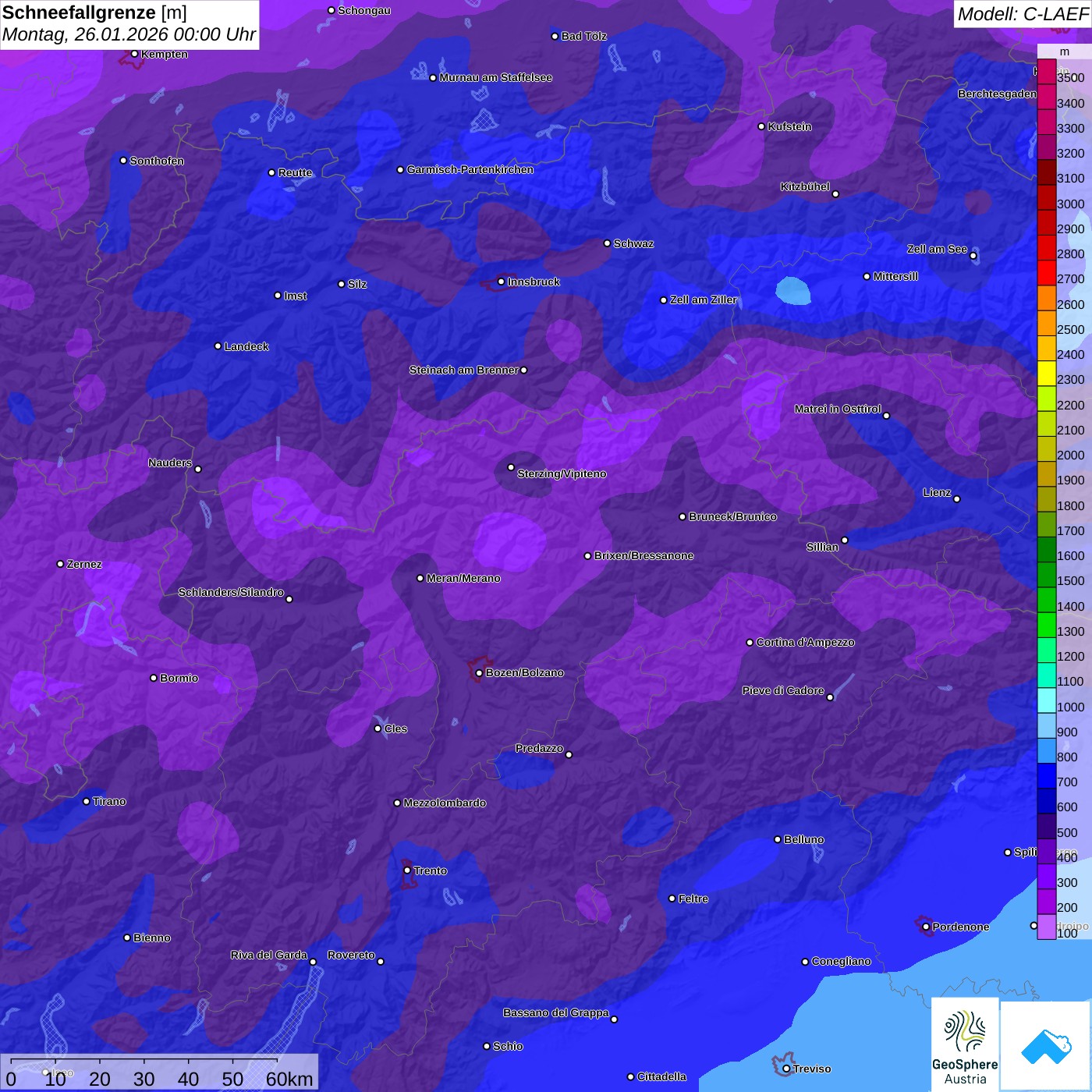Click the Cles location dot
This screenshot has height=1092, width=1092.
pyautogui.click(x=378, y=729)
